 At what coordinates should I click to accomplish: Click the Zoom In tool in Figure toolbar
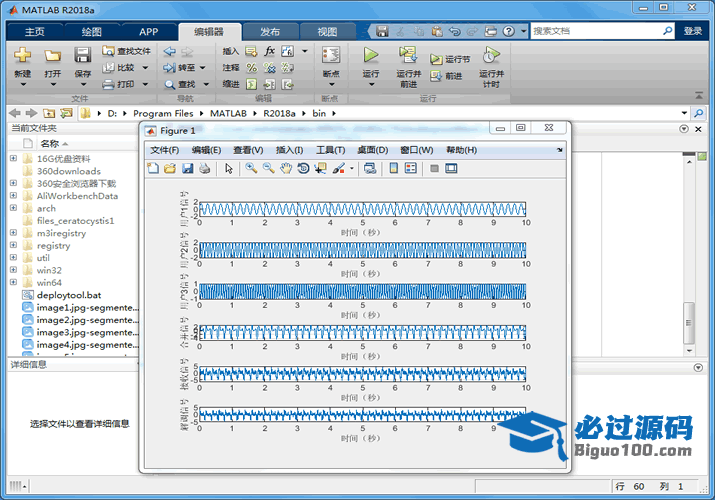251,169
